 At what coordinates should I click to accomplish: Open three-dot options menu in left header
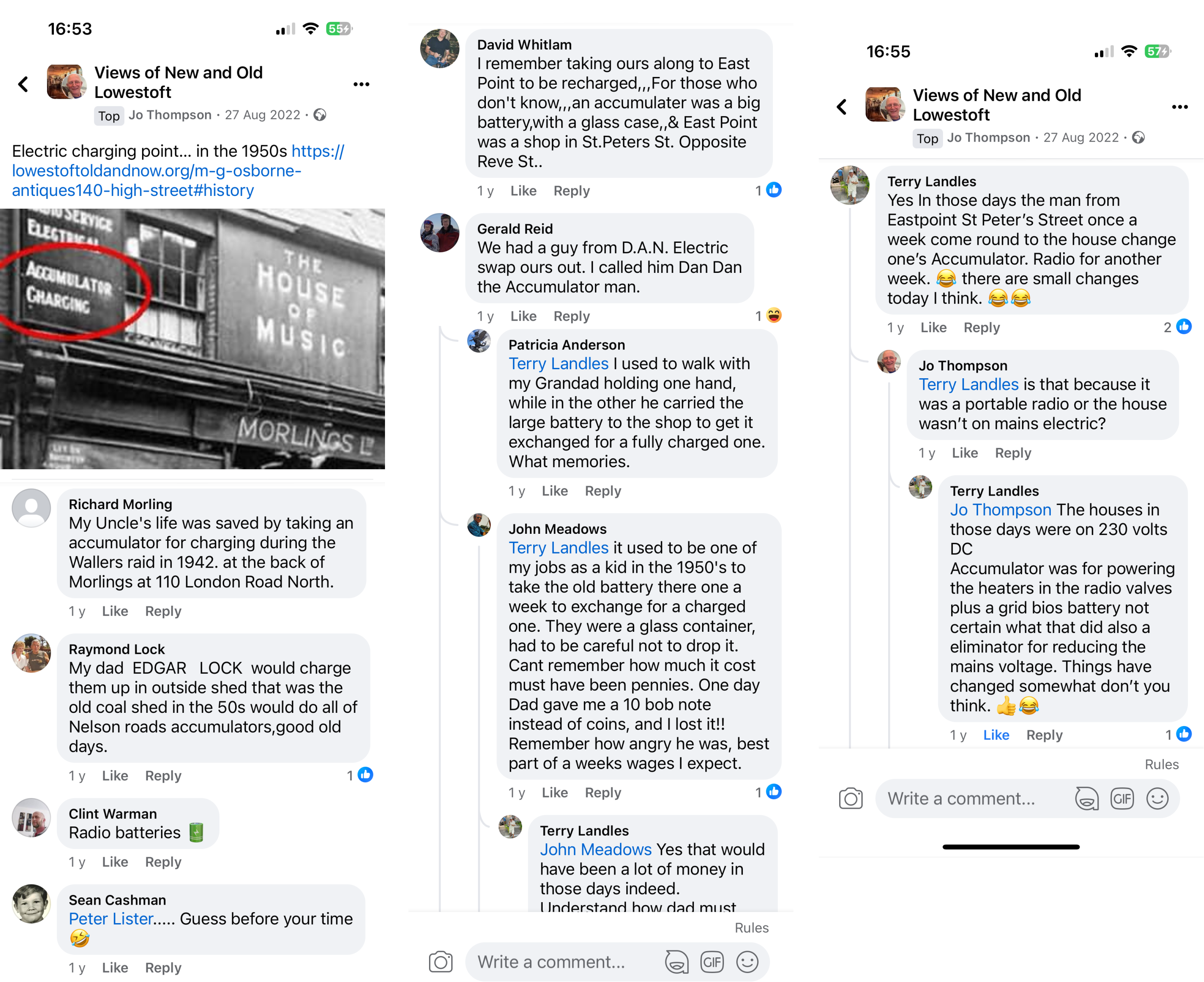pos(361,84)
